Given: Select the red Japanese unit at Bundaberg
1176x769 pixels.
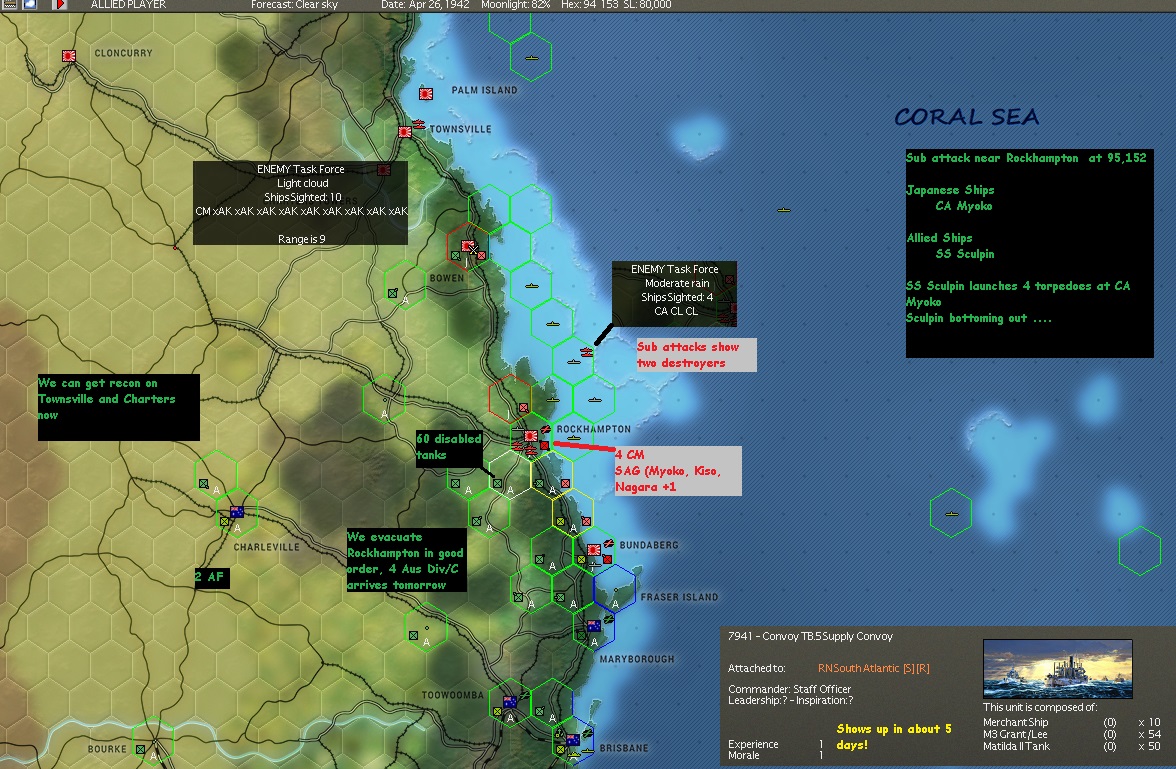Looking at the screenshot, I should tap(607, 560).
